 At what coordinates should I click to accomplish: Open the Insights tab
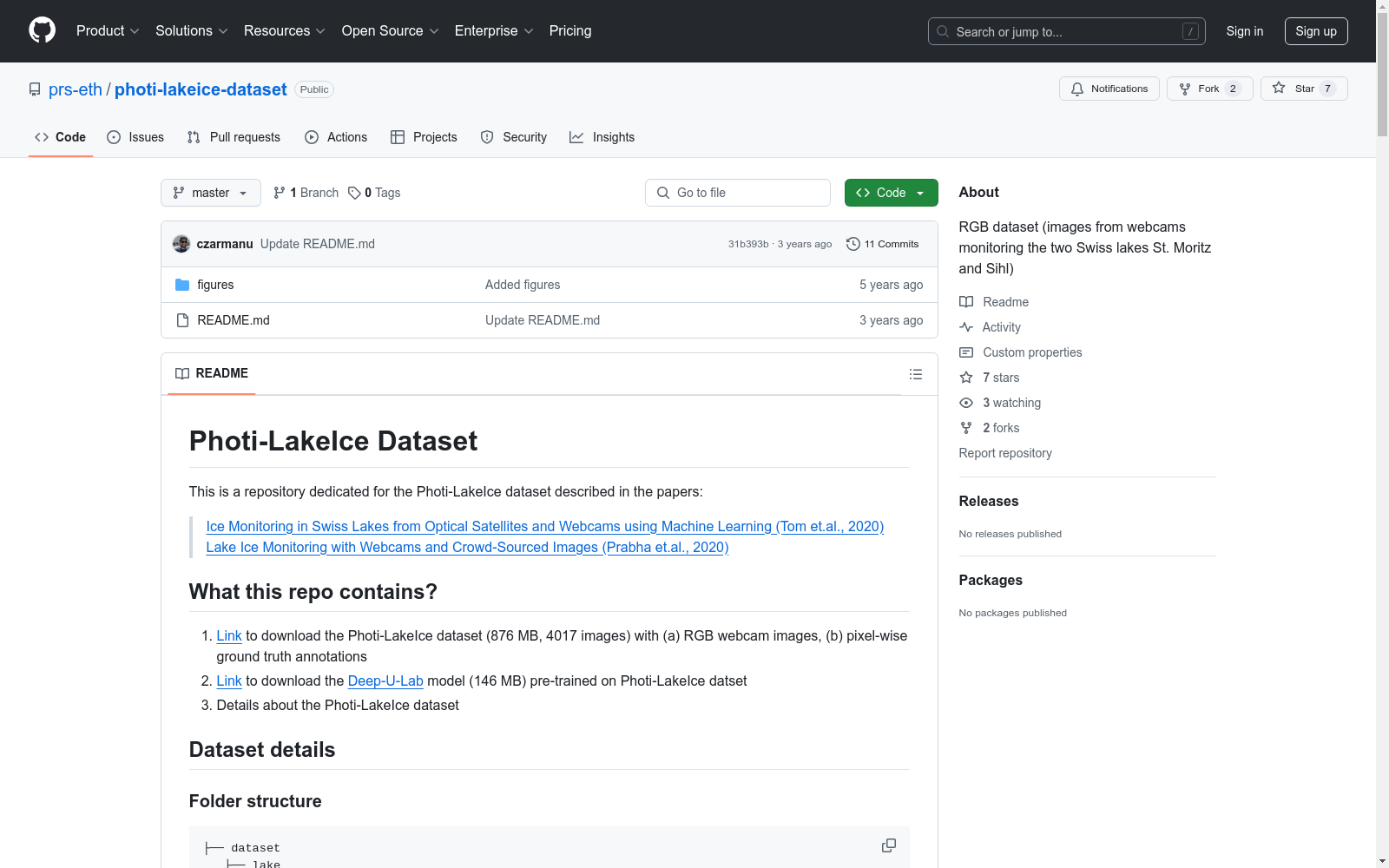602,137
